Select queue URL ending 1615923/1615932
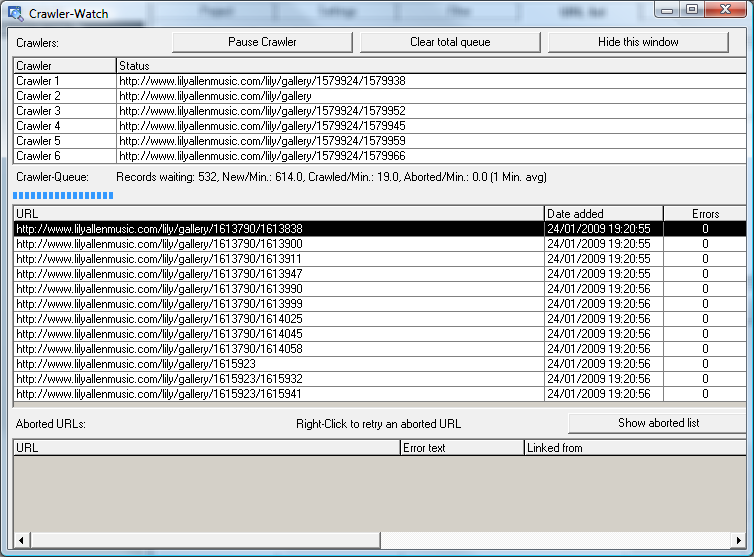The height and width of the screenshot is (557, 754). 380,379
